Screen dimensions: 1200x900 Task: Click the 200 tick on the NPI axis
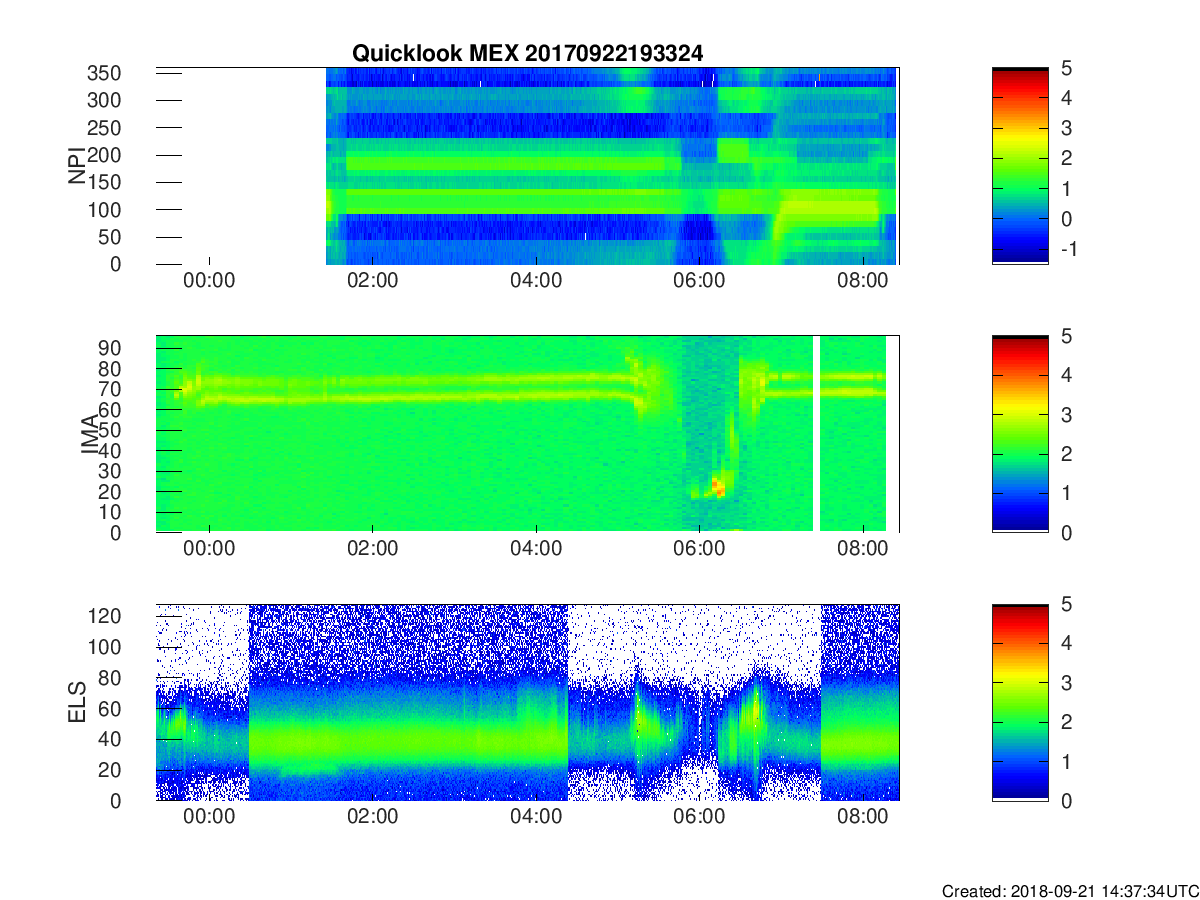coord(103,155)
